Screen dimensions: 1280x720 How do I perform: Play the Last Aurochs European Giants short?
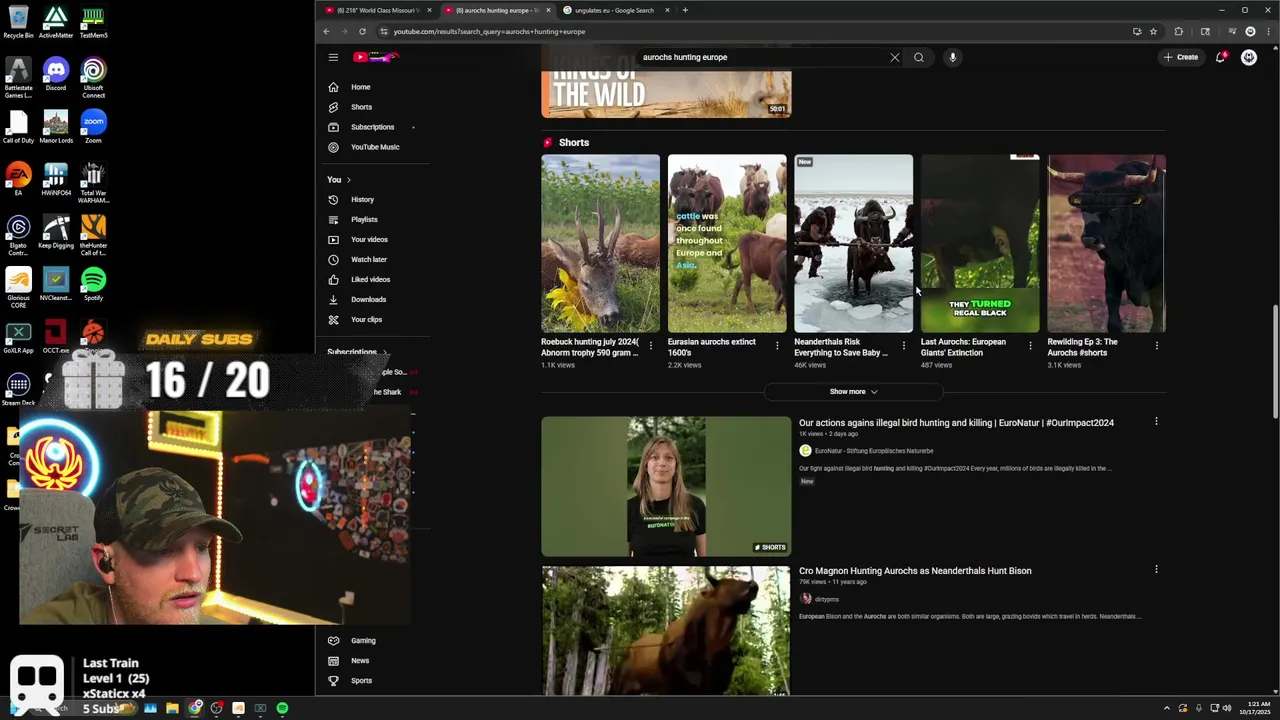[x=980, y=243]
